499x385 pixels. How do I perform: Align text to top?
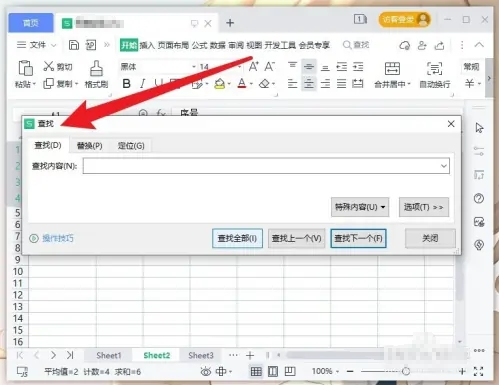[x=292, y=66]
